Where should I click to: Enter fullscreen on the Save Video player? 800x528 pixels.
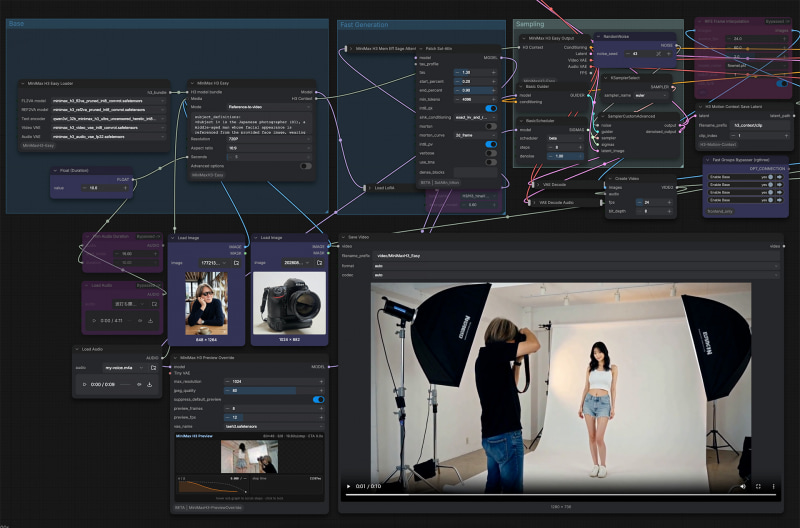pyautogui.click(x=758, y=486)
